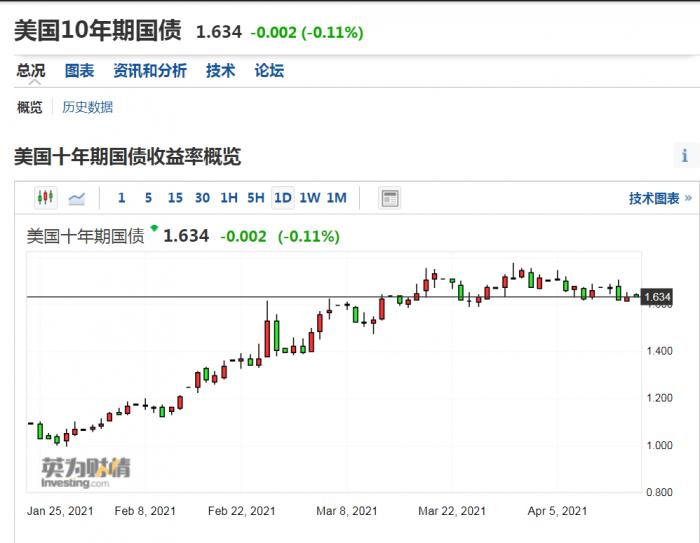This screenshot has width=700, height=543.
Task: Open the 技术图表 link
Action: (660, 198)
